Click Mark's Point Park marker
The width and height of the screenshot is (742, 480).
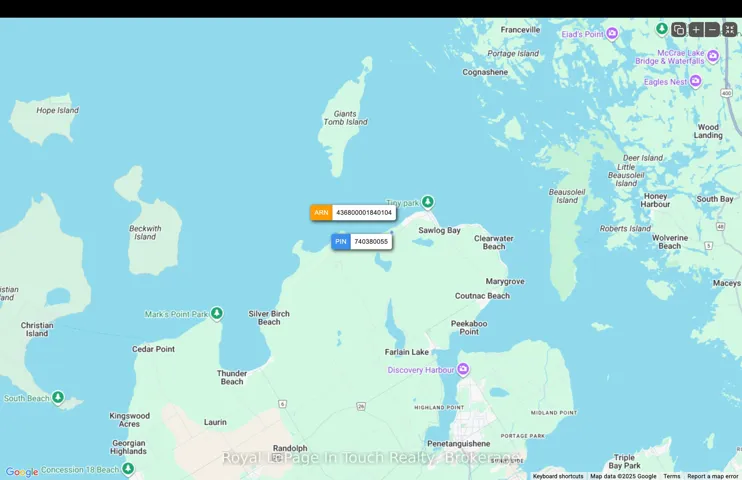pos(217,314)
